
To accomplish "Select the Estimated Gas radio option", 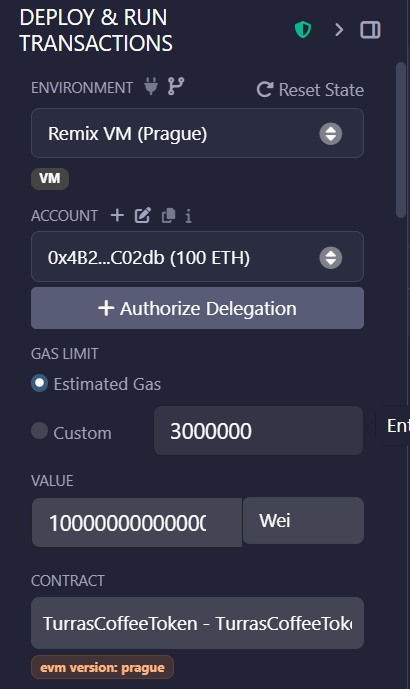I will tap(40, 383).
